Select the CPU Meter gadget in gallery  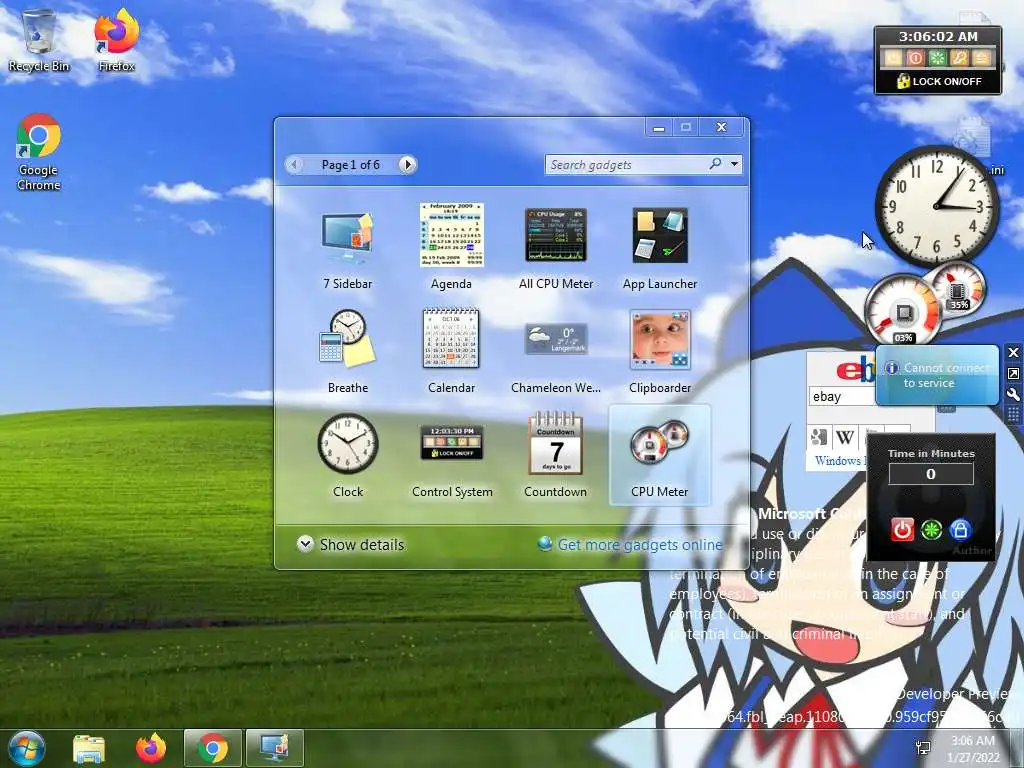pyautogui.click(x=660, y=456)
